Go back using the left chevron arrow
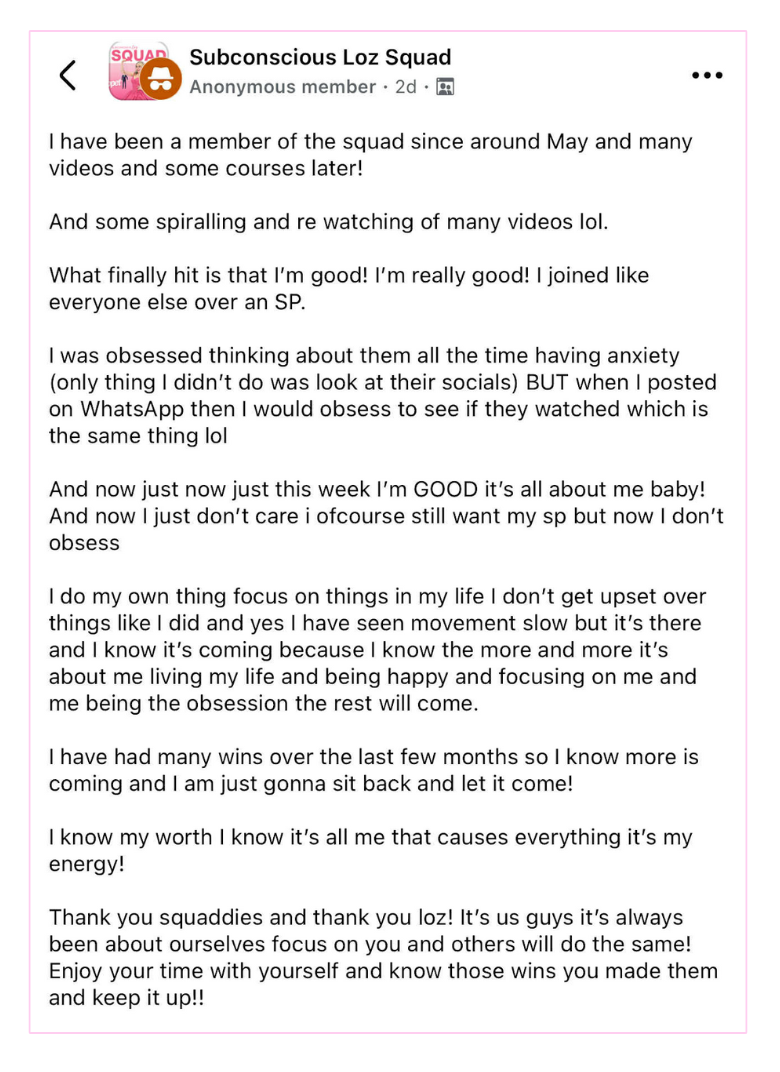Screen dimensions: 780x1072 [x=68, y=75]
